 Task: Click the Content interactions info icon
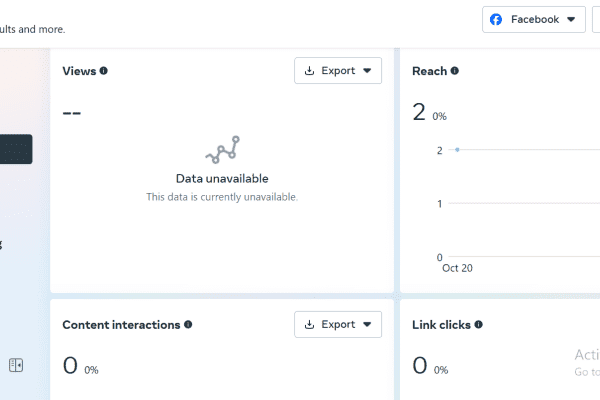[188, 325]
